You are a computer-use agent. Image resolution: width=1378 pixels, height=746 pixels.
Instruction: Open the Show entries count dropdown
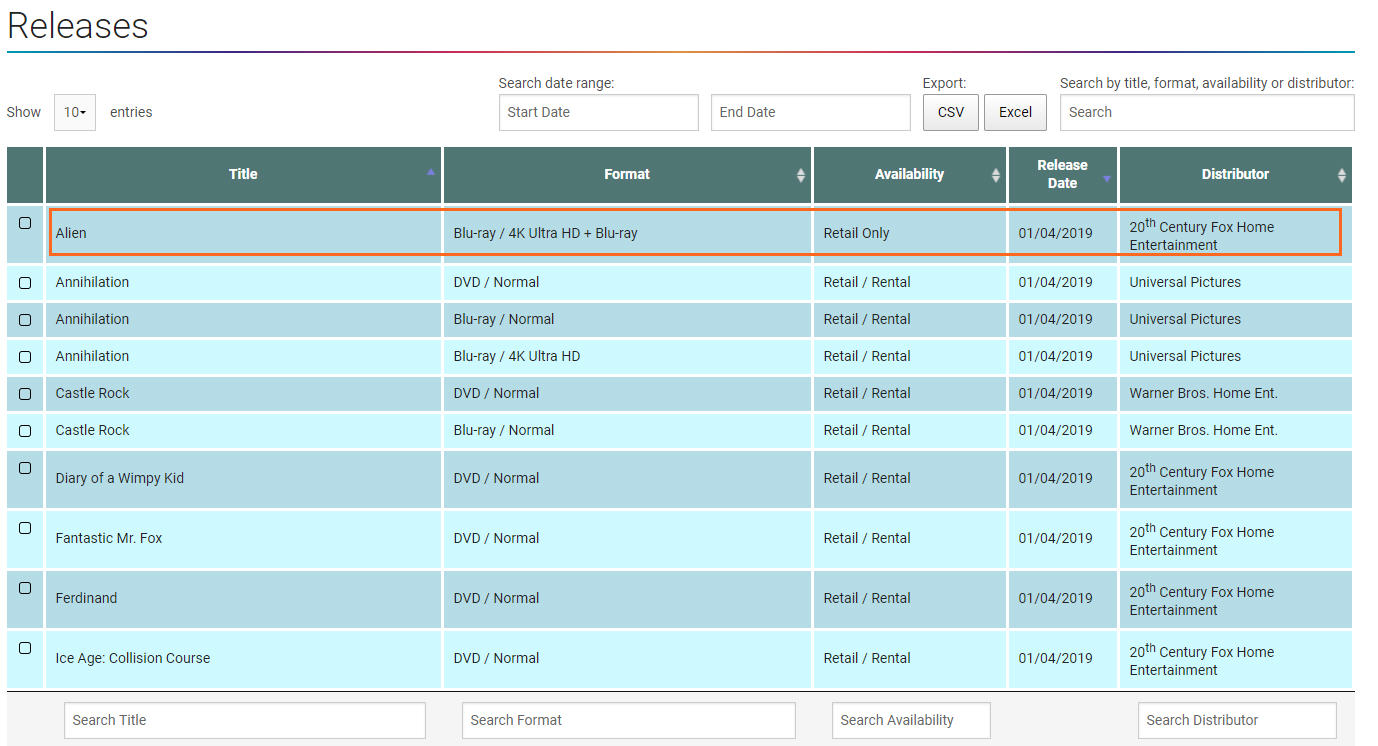coord(75,112)
